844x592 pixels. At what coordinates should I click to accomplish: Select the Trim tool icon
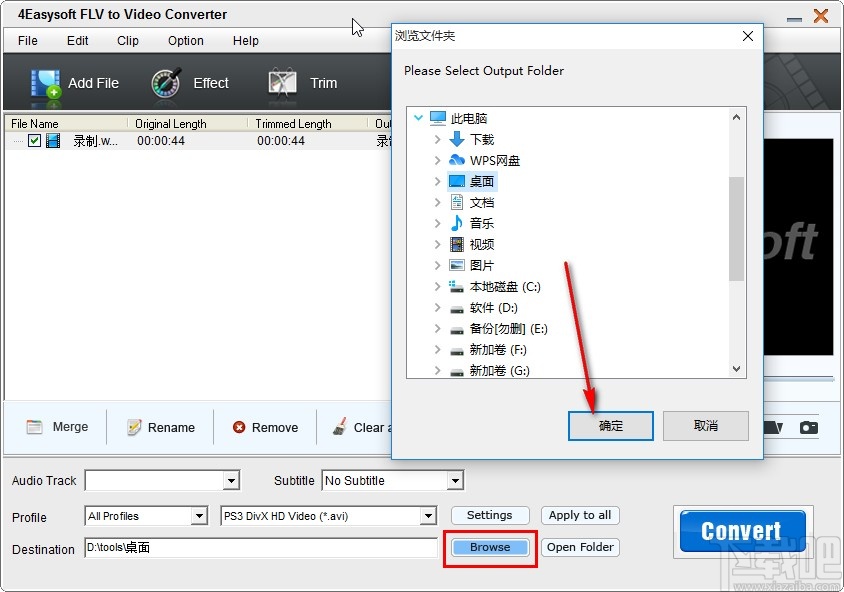pyautogui.click(x=282, y=81)
